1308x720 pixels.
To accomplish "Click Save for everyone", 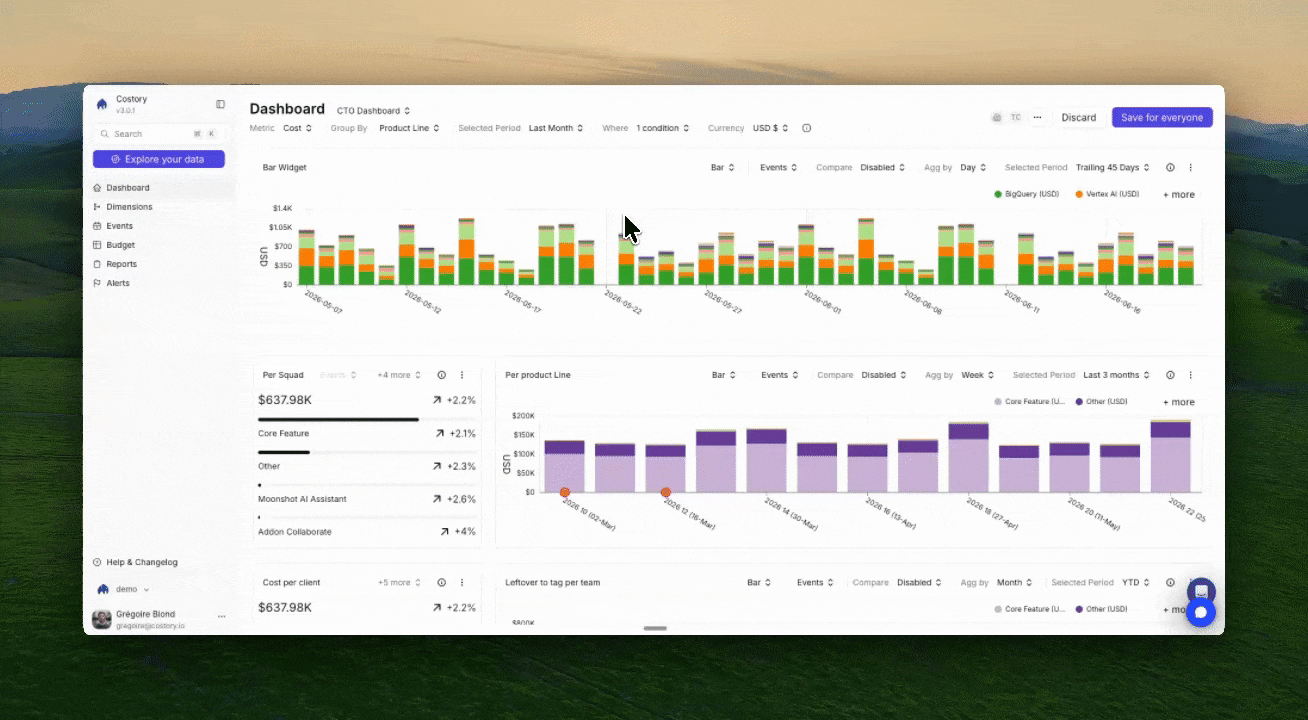I will [1162, 118].
